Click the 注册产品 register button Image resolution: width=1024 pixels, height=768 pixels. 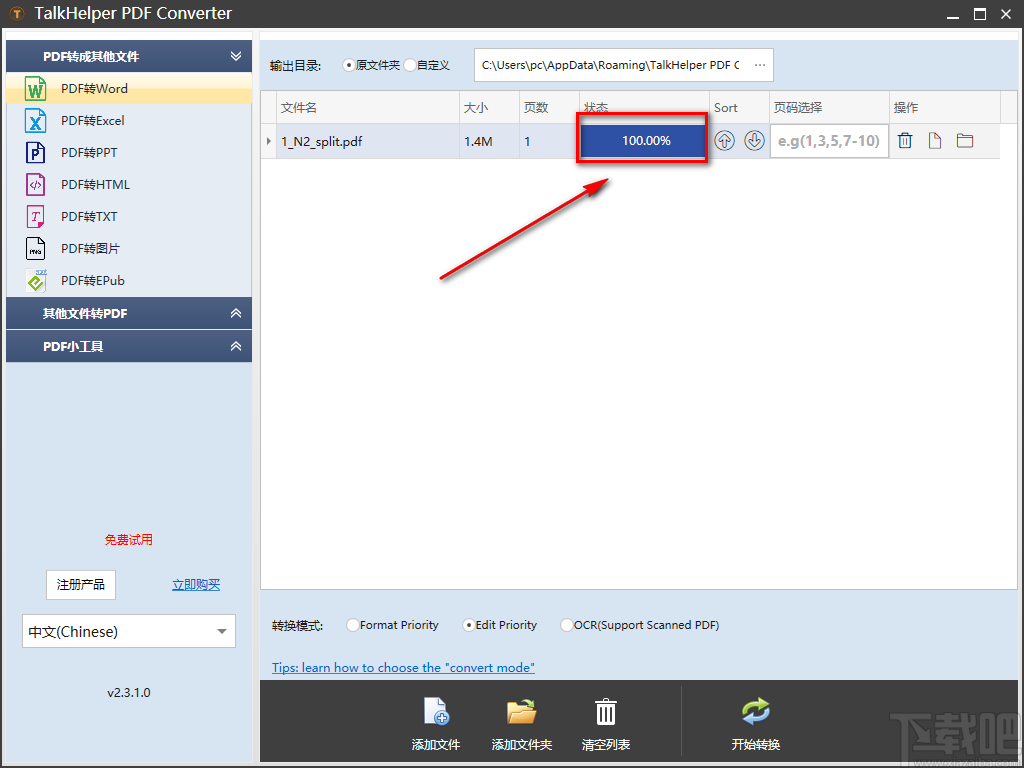coord(80,584)
